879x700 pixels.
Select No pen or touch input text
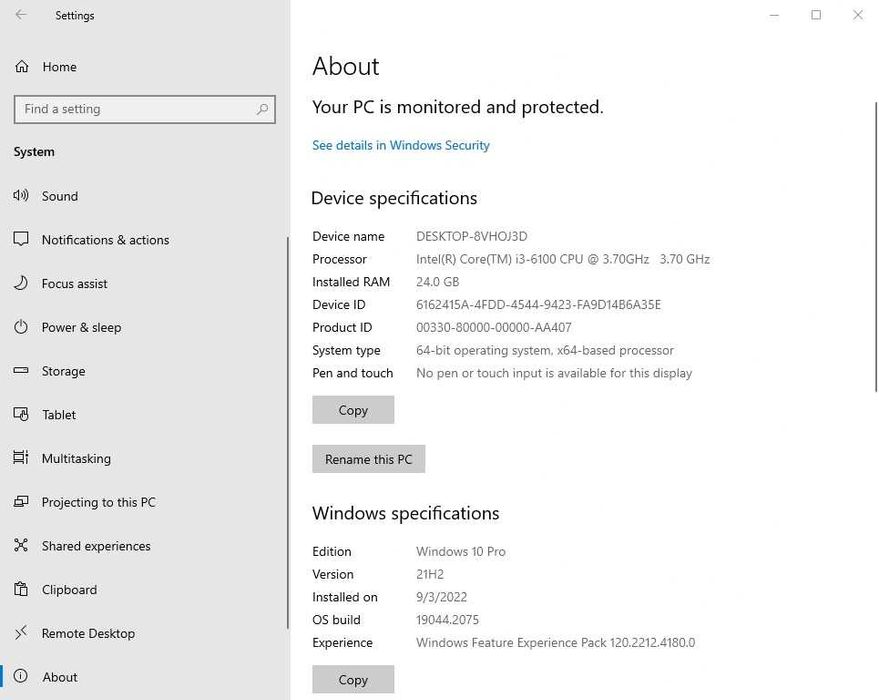[554, 373]
